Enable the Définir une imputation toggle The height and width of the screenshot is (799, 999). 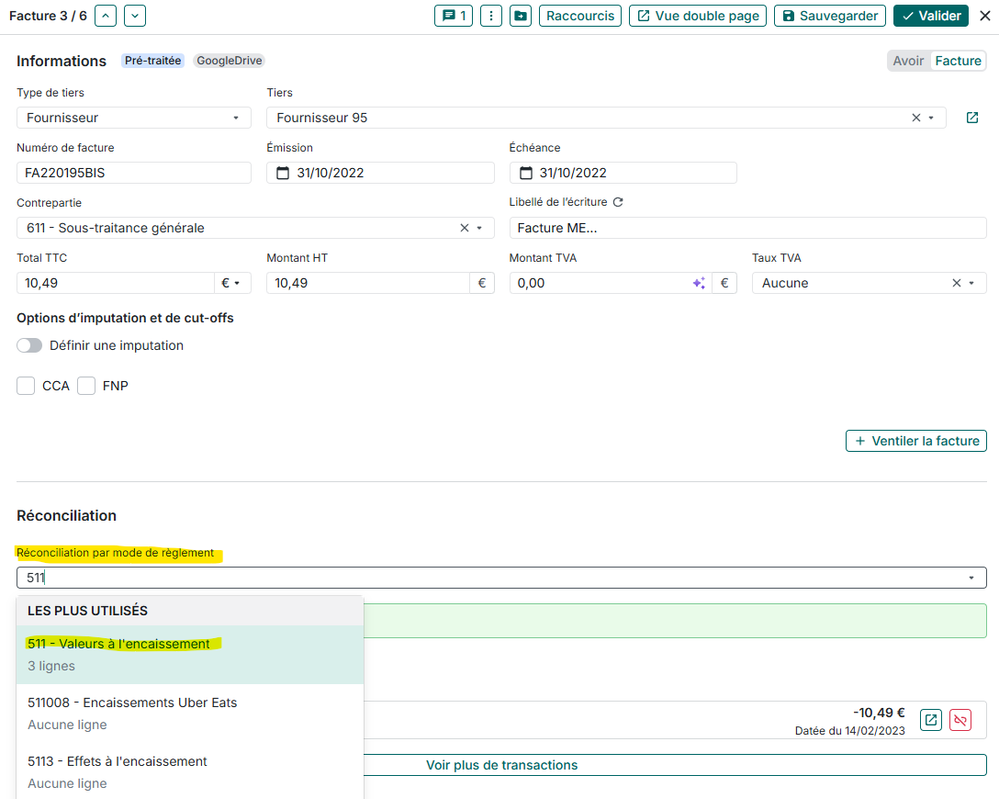click(30, 345)
